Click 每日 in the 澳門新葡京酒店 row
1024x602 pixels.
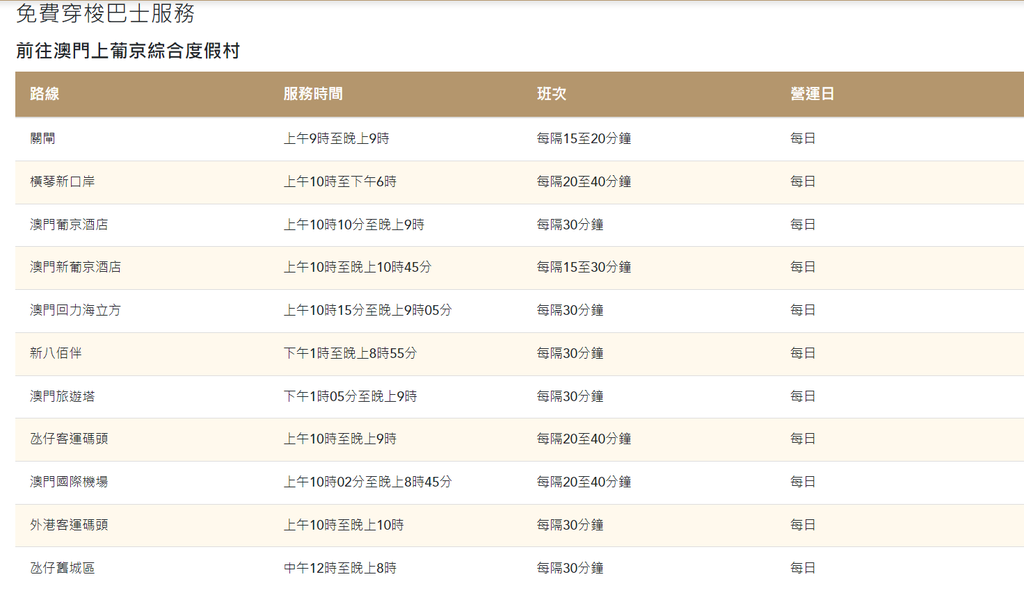click(x=803, y=267)
